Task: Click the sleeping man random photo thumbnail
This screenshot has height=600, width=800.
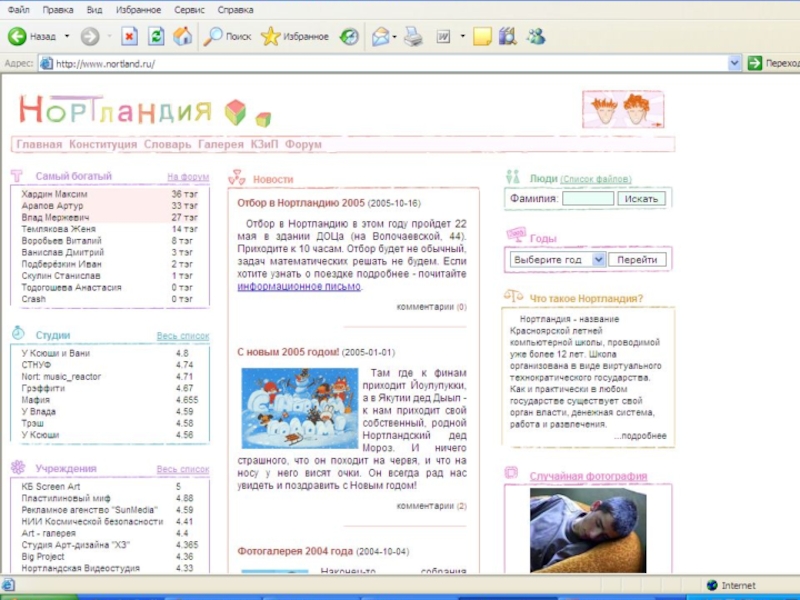Action: point(587,529)
